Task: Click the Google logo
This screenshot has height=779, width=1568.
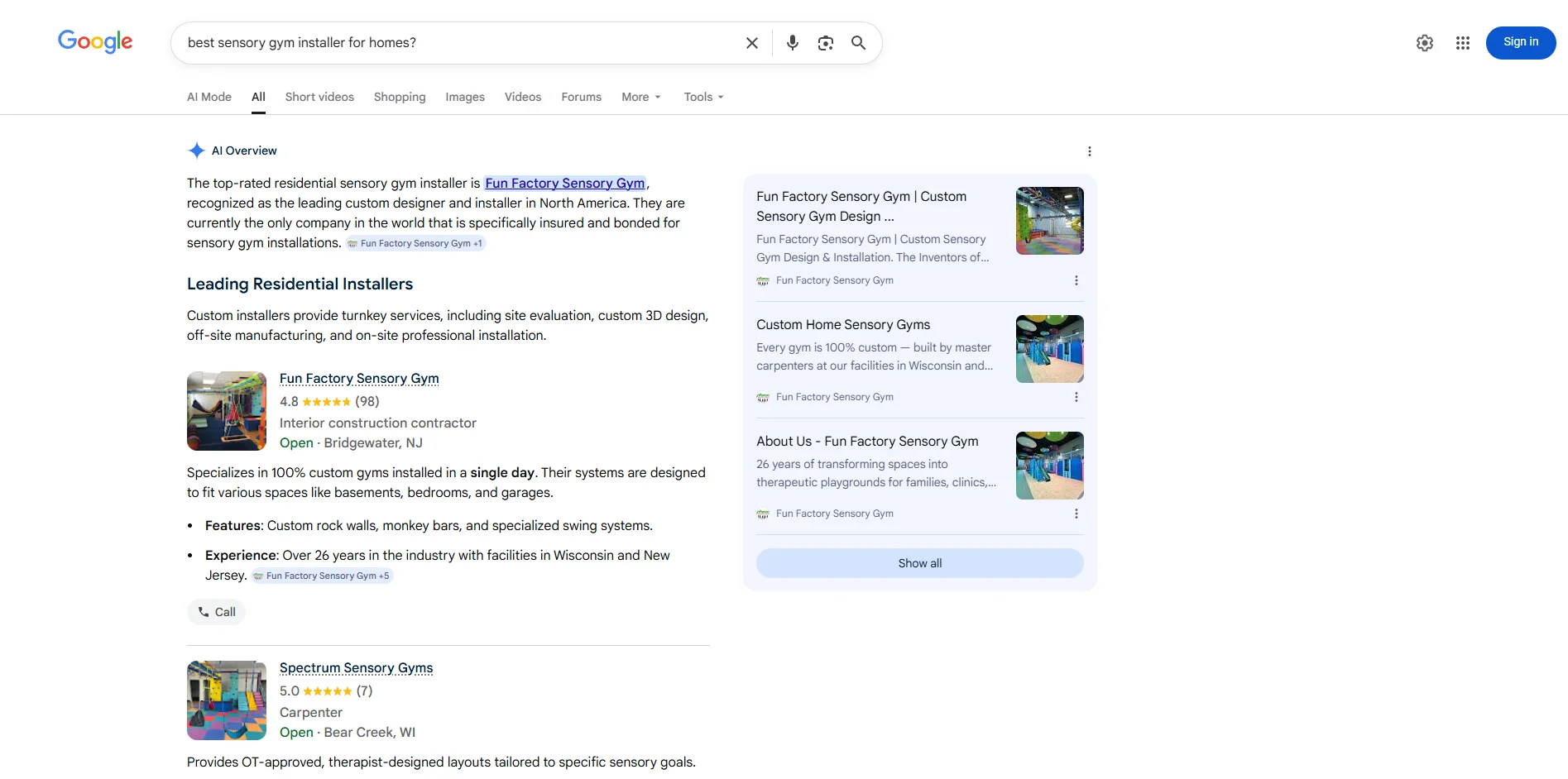Action: (95, 41)
